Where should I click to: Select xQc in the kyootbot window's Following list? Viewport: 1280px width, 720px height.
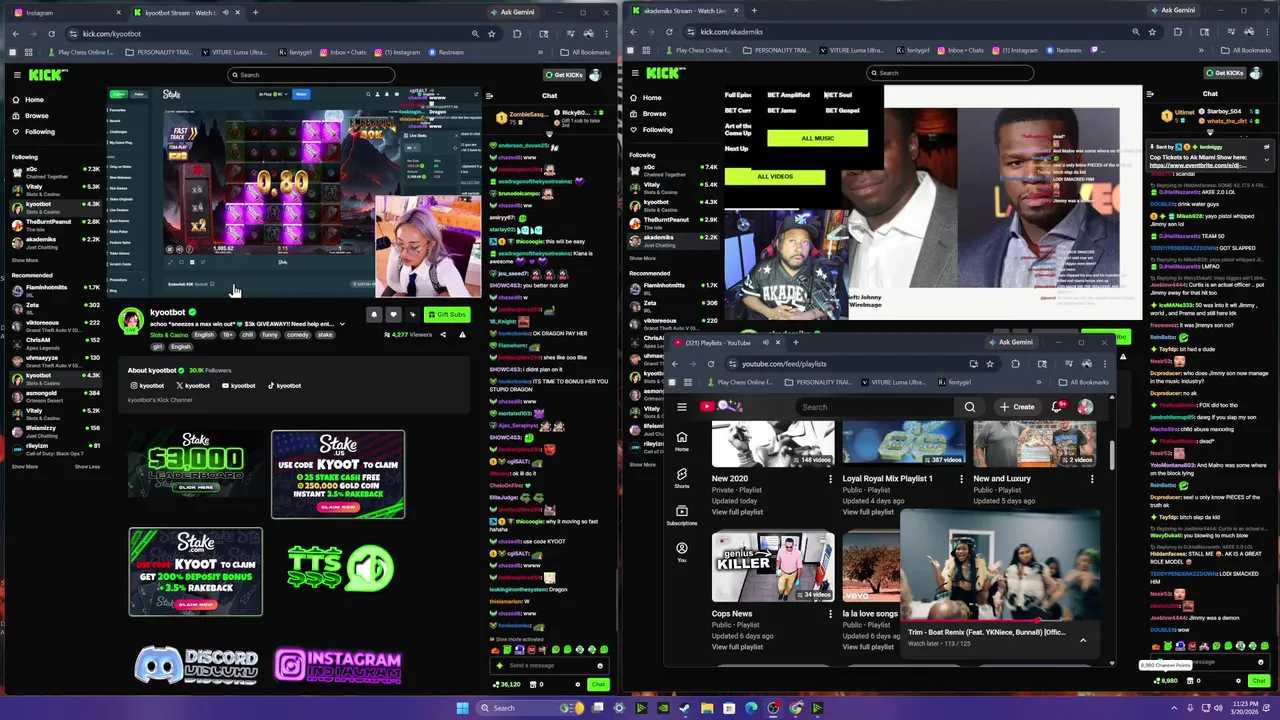(x=55, y=172)
